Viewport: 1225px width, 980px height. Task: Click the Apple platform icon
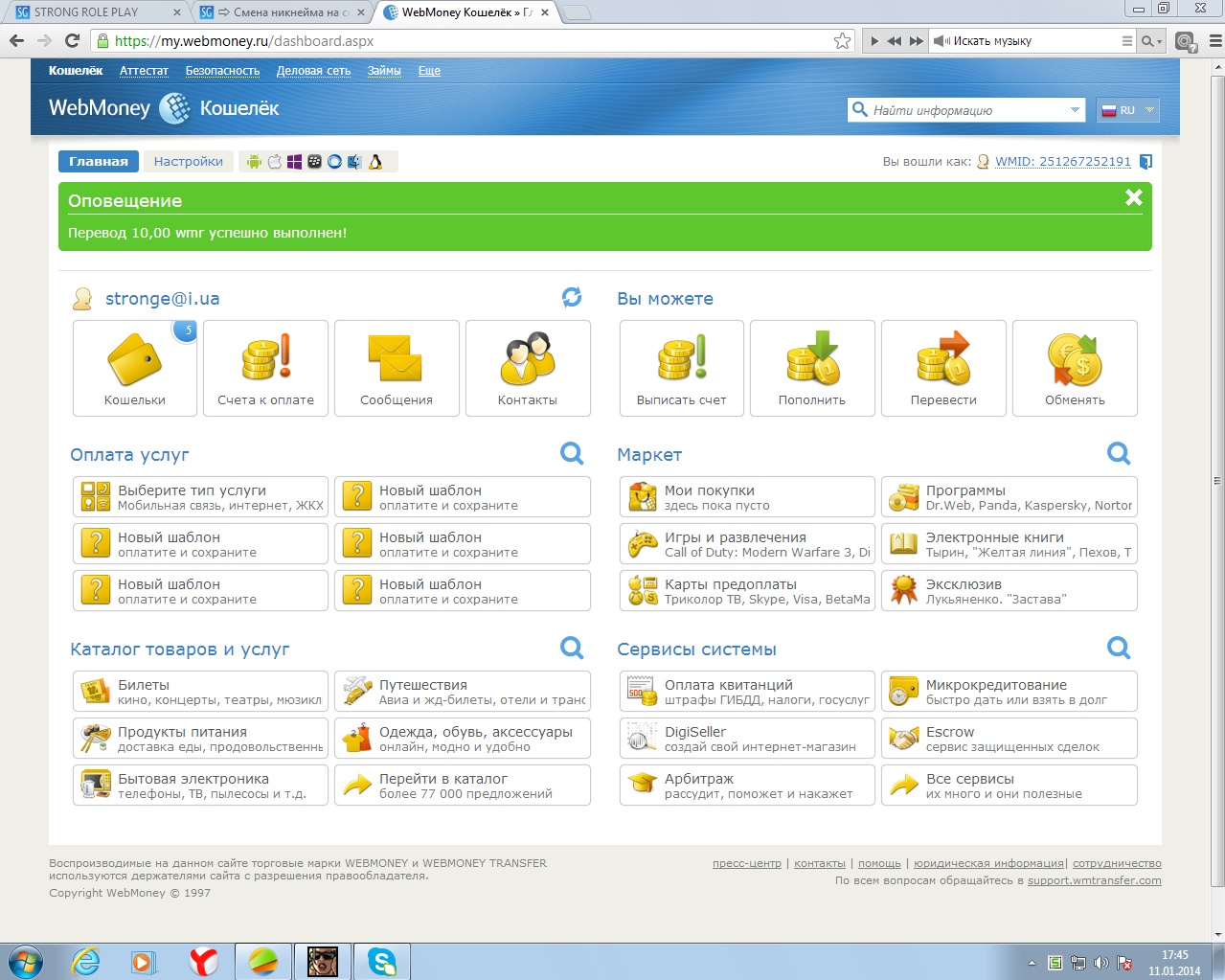click(274, 162)
